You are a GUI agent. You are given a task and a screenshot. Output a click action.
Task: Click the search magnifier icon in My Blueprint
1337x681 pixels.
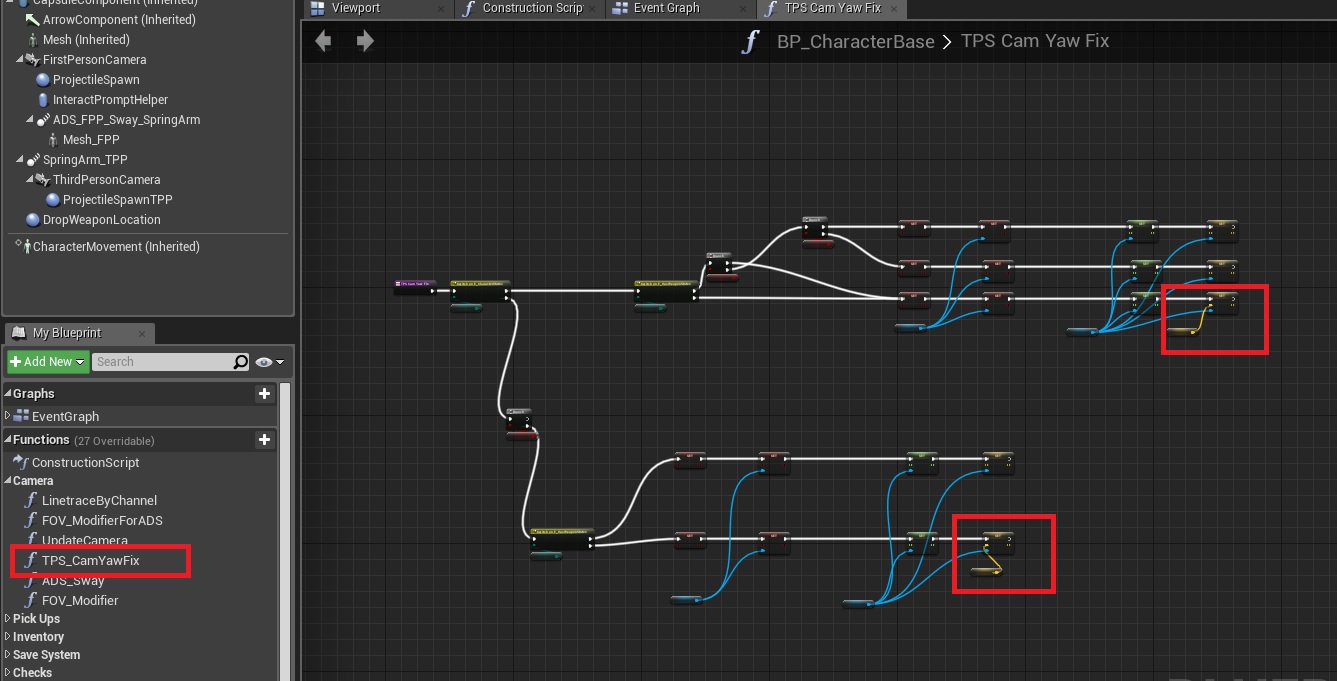pos(240,362)
